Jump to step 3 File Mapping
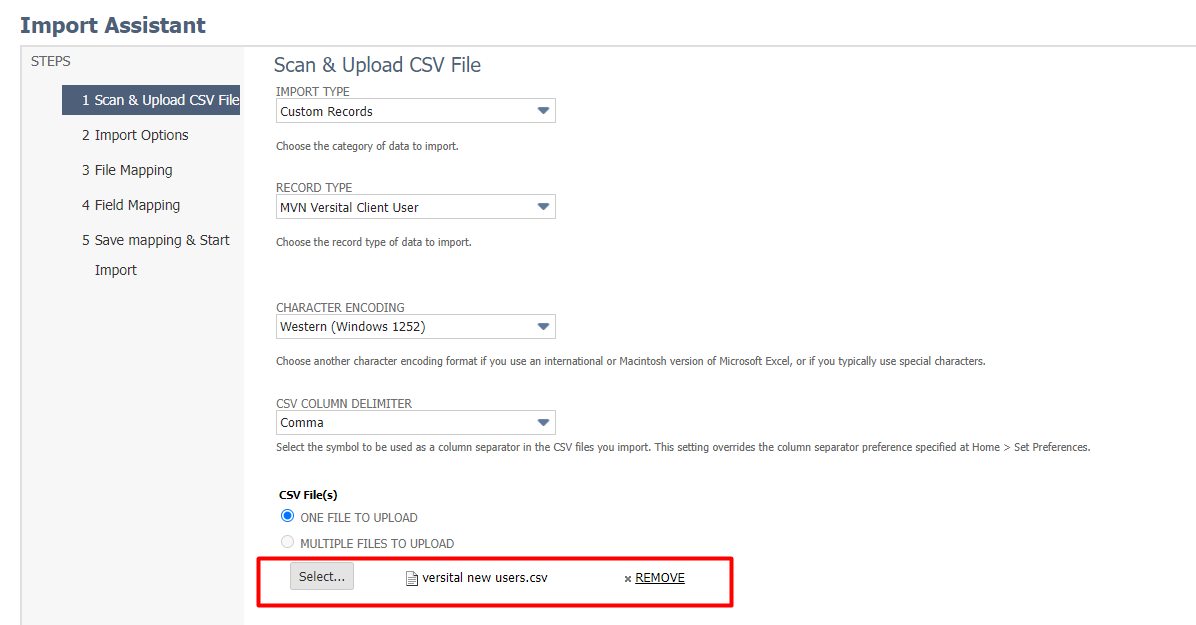Viewport: 1196px width, 625px height. [127, 170]
